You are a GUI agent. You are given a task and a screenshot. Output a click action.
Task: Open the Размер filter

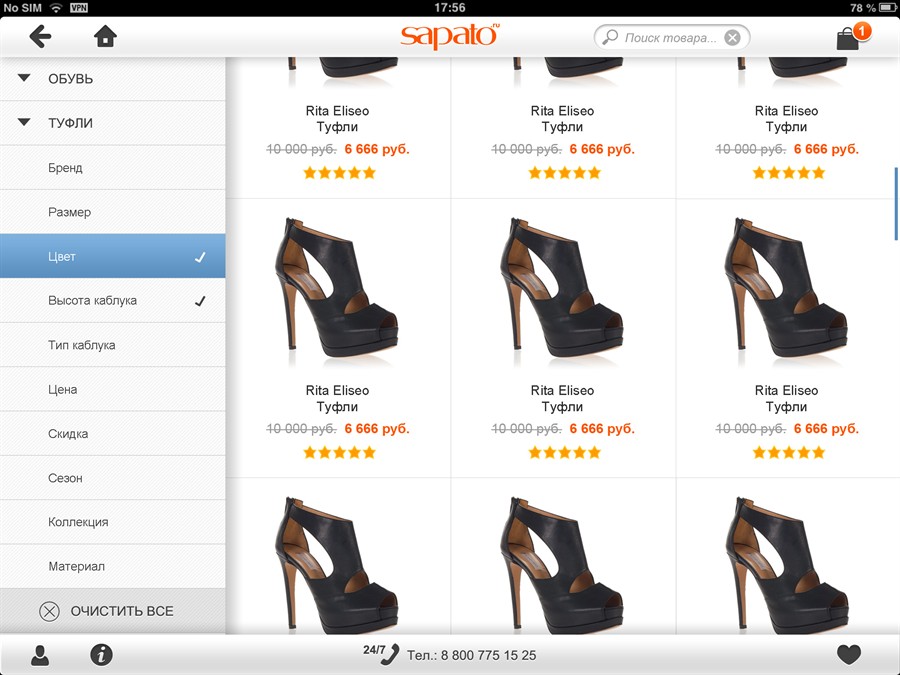[x=70, y=212]
